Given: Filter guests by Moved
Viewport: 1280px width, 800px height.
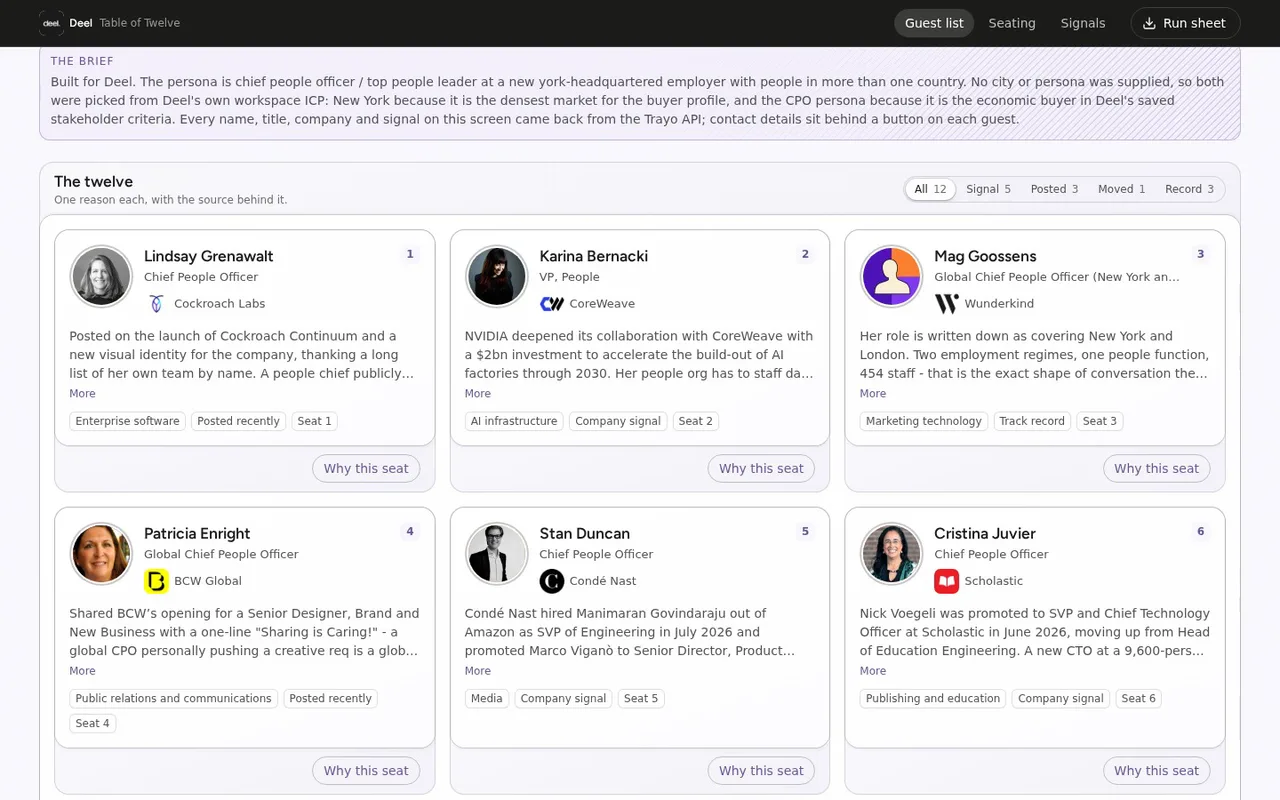Looking at the screenshot, I should pyautogui.click(x=1121, y=189).
